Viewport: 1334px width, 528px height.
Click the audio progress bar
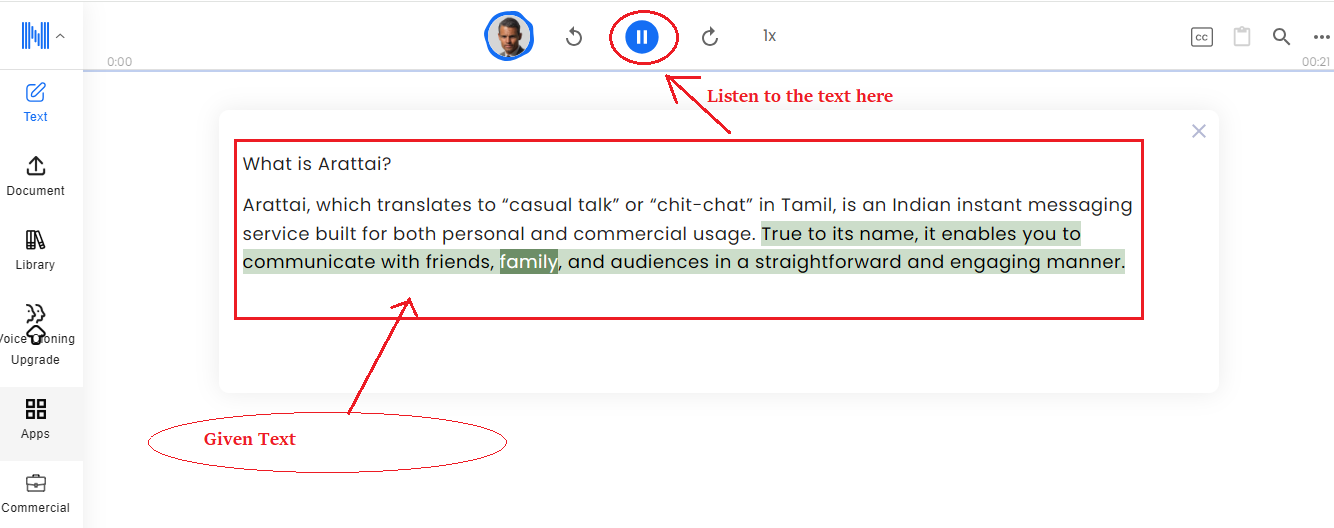click(x=708, y=70)
